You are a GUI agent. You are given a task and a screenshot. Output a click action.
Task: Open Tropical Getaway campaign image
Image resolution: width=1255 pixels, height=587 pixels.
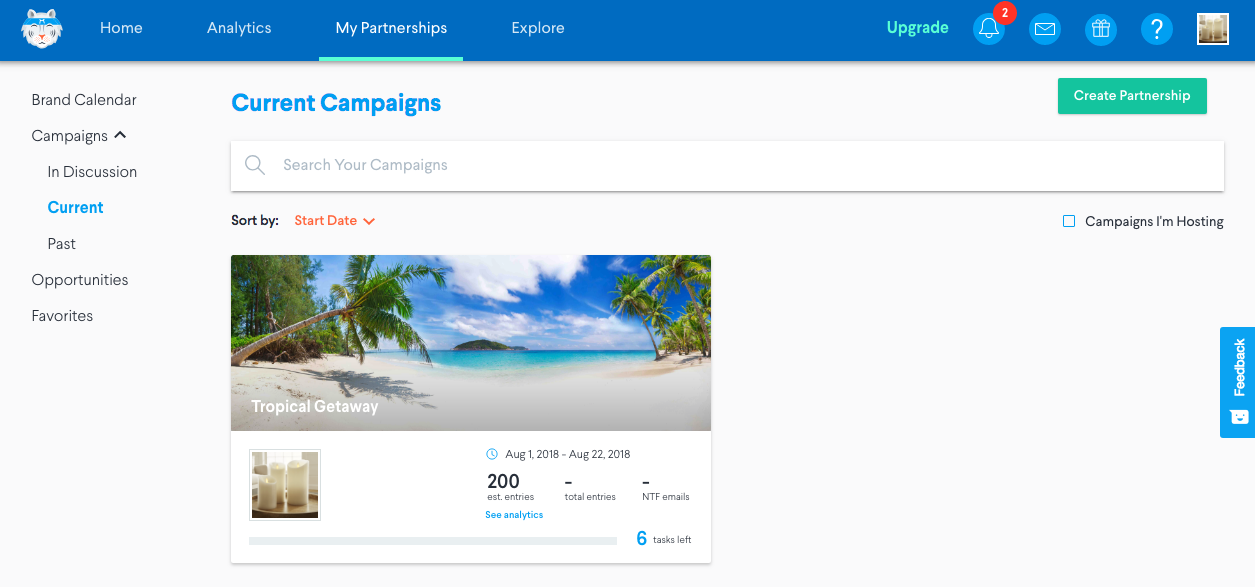point(471,343)
